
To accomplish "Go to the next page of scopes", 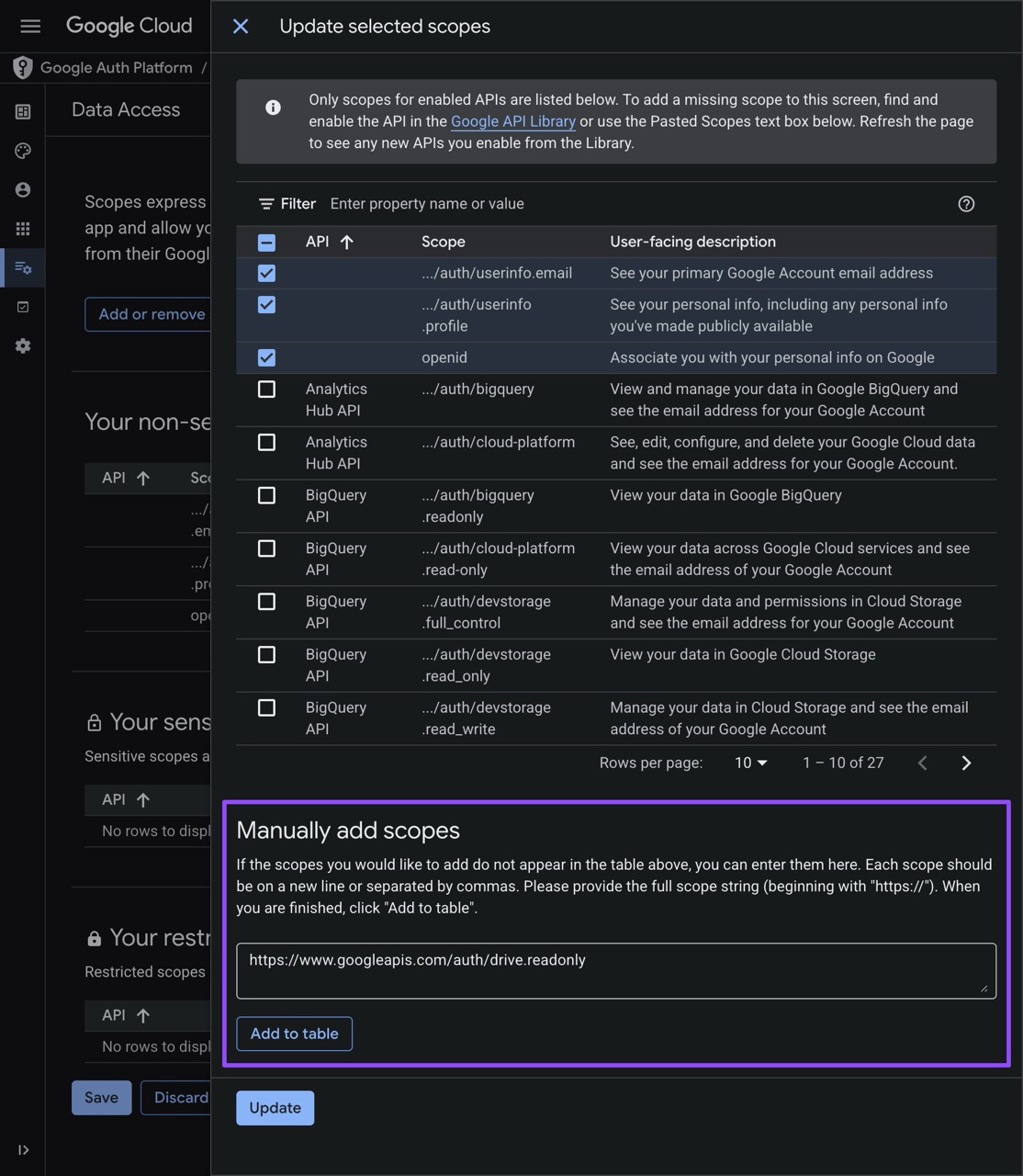I will pyautogui.click(x=966, y=763).
